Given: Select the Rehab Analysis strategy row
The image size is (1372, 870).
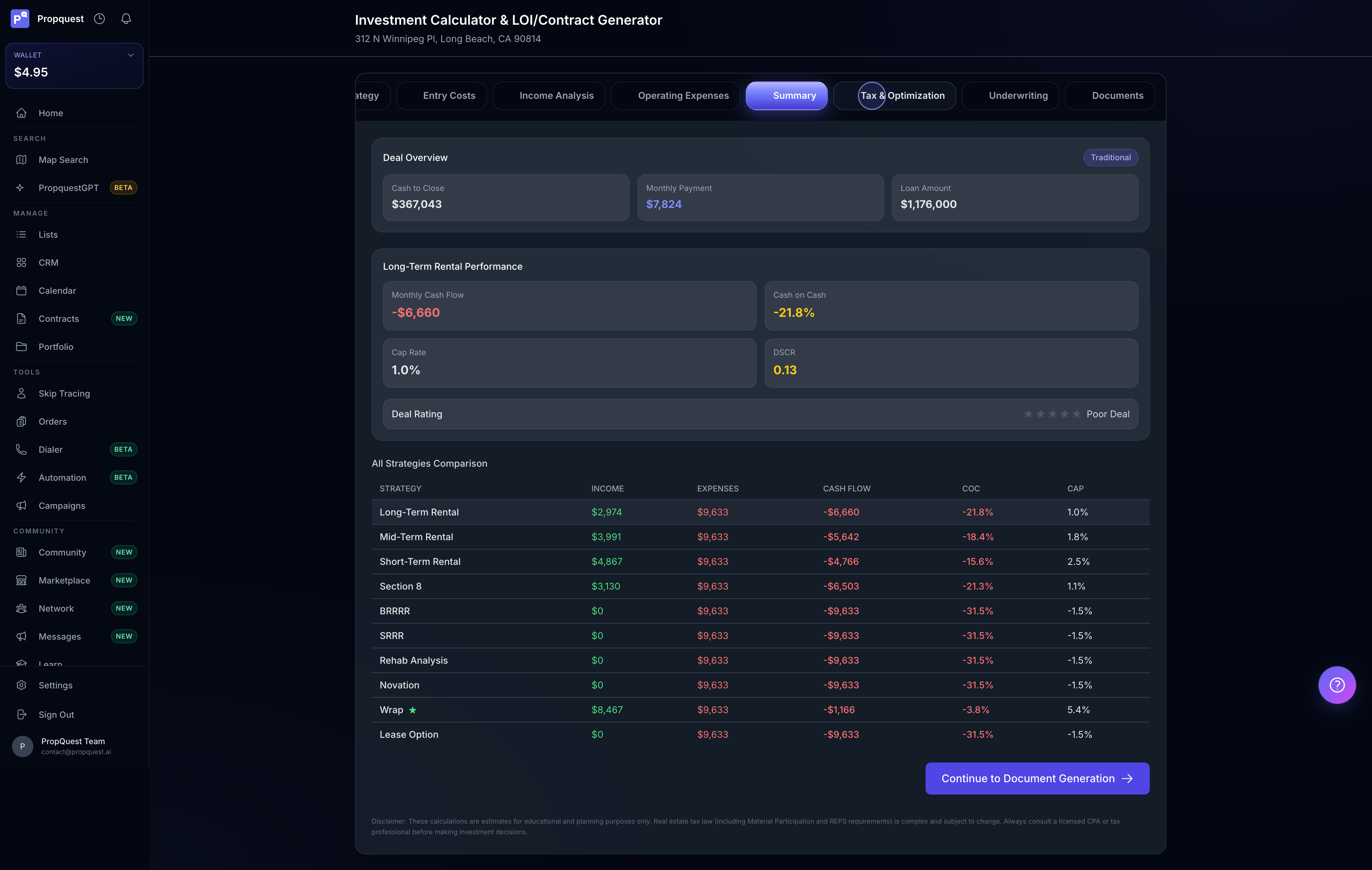Looking at the screenshot, I should click(760, 660).
